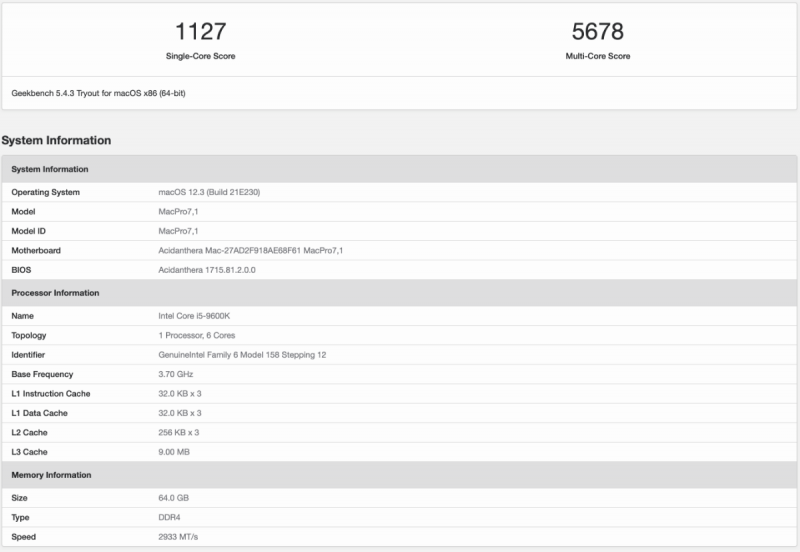
Task: Click the System Information page heading
Action: (56, 140)
